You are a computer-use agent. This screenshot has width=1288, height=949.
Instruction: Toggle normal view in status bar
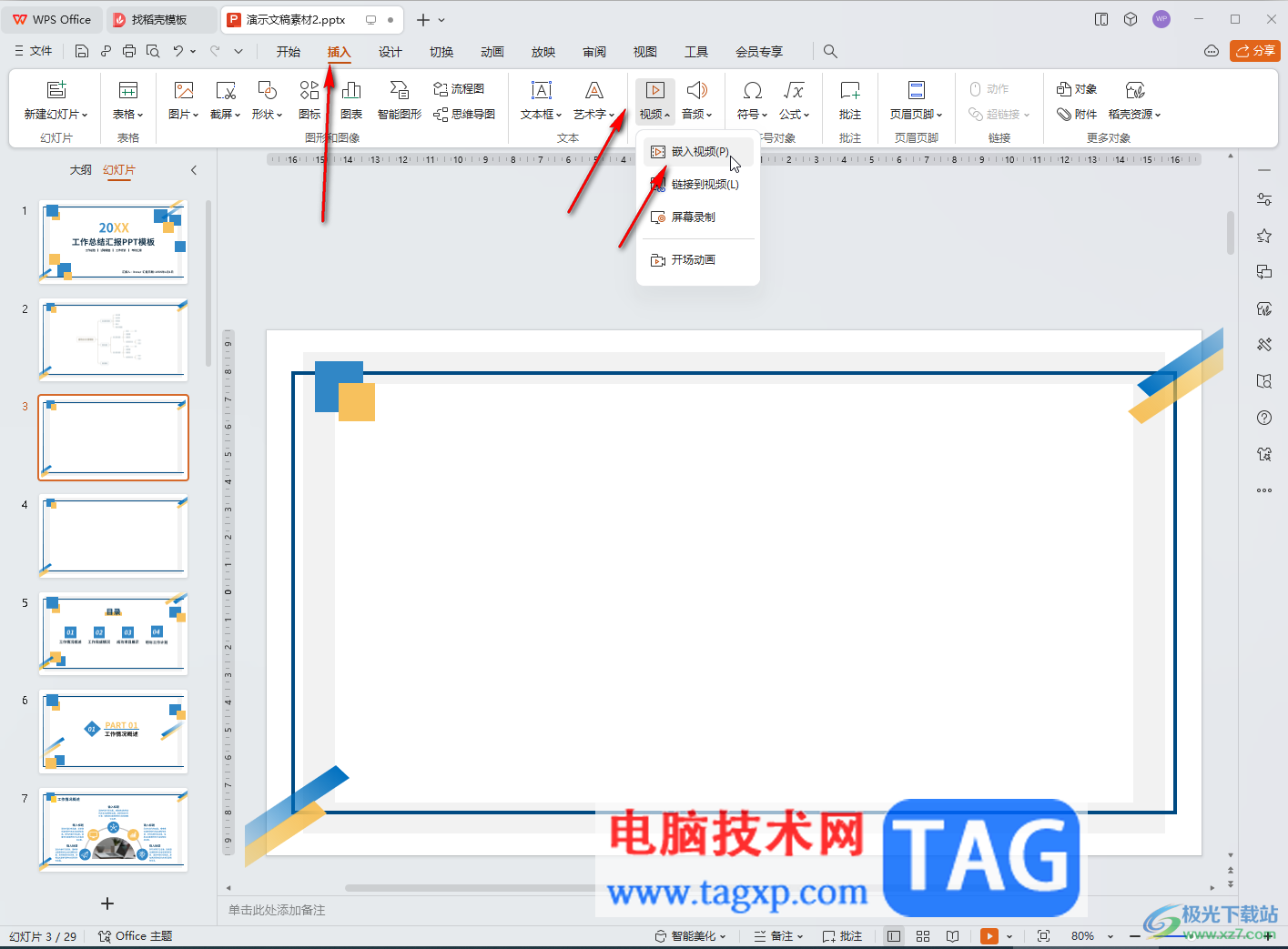pos(894,936)
